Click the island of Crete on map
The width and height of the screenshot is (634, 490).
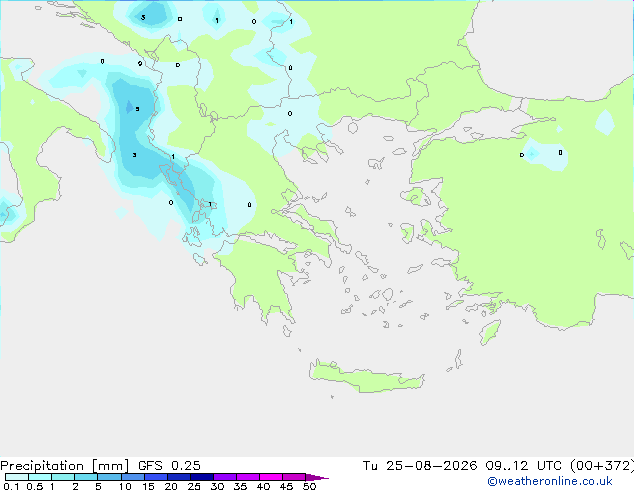[x=366, y=377]
